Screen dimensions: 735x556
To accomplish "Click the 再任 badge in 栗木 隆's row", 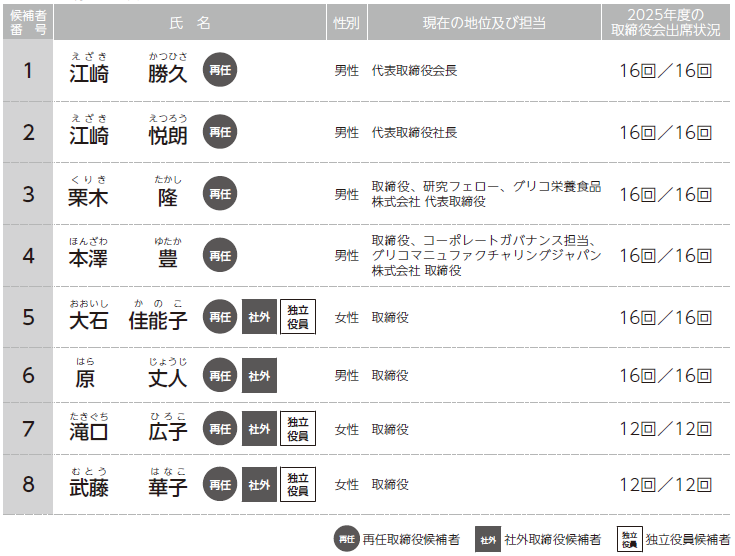I will coord(220,194).
